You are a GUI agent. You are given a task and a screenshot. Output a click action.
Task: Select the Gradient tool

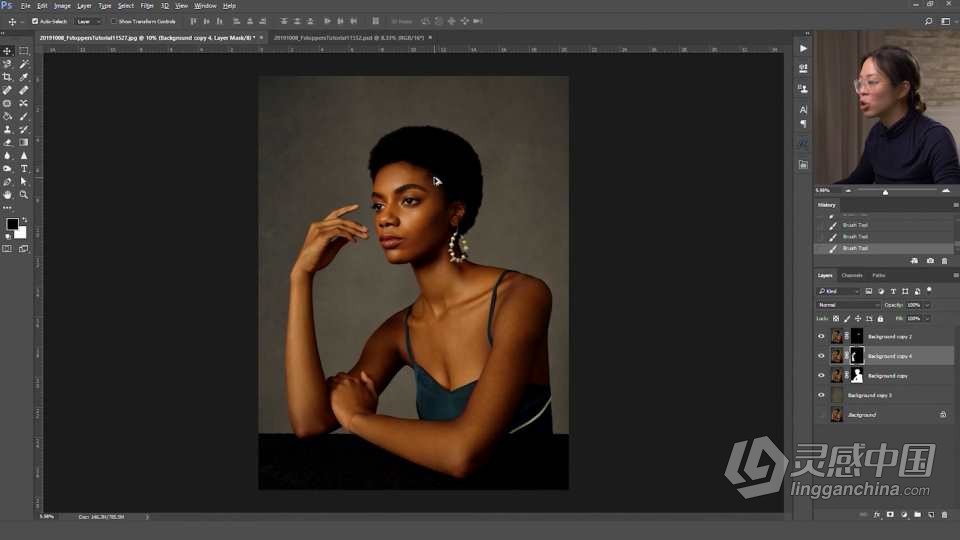pos(23,142)
